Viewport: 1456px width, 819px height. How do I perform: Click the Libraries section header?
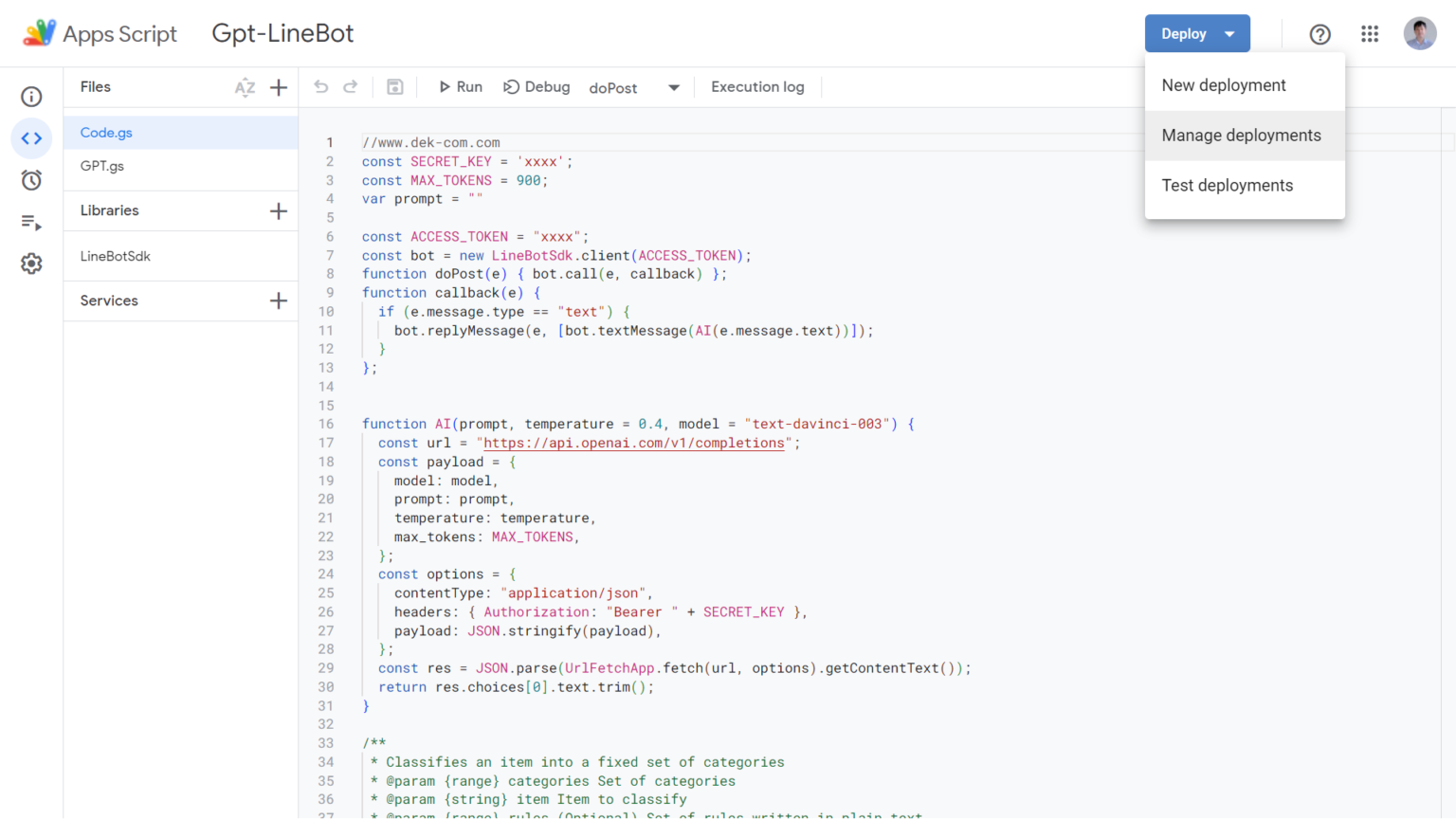[x=109, y=210]
